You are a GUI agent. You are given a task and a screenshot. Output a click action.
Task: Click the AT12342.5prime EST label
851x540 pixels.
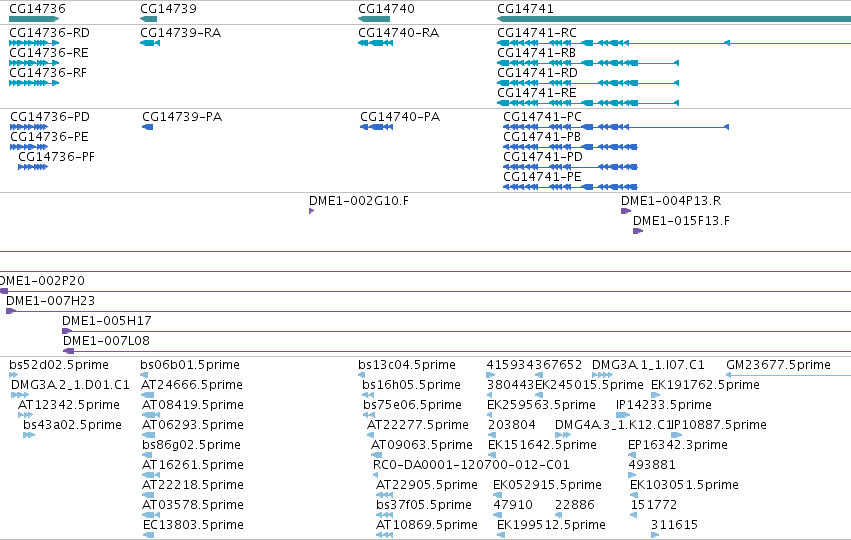point(69,405)
